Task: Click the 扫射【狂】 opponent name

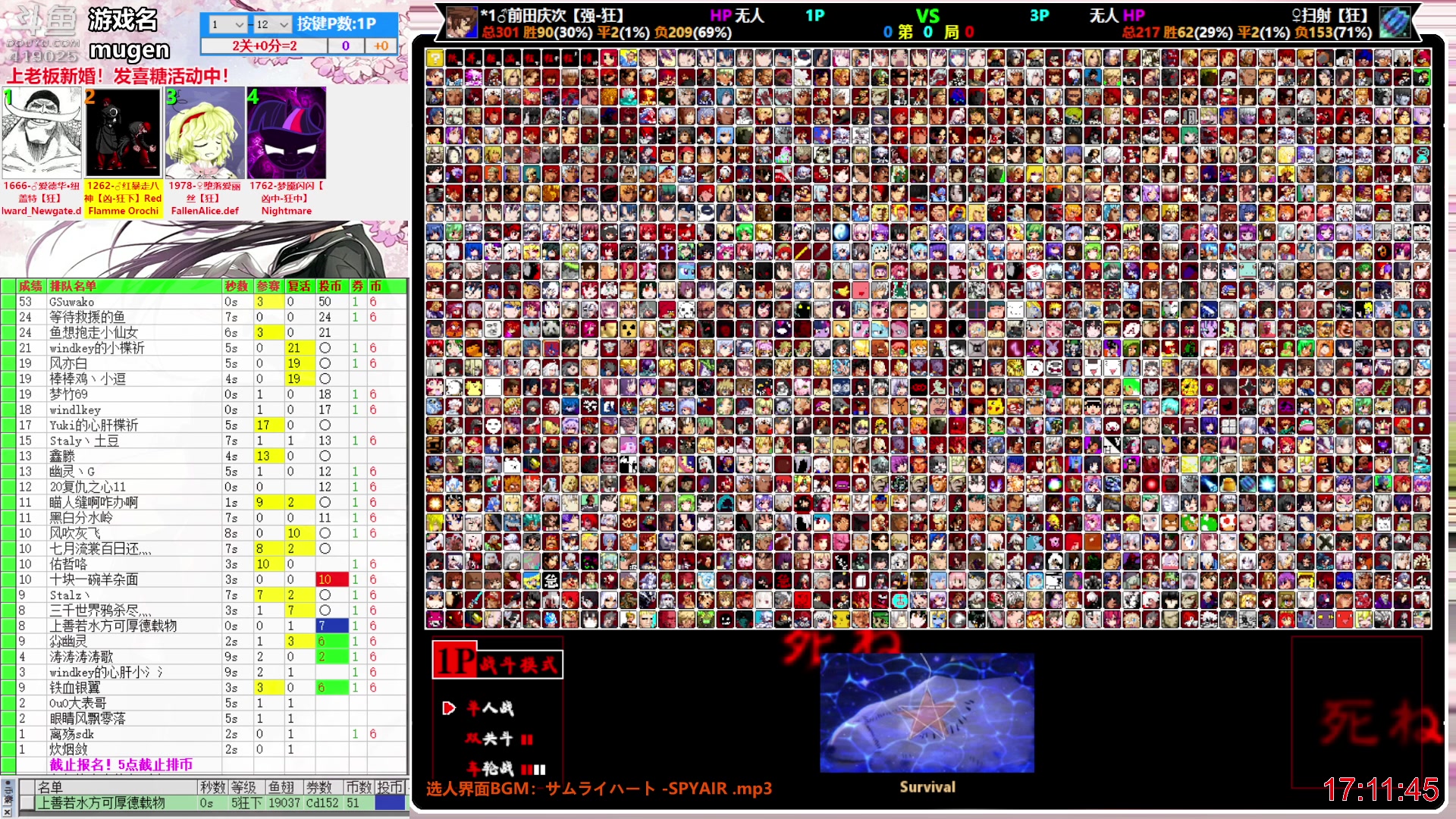Action: (1335, 15)
